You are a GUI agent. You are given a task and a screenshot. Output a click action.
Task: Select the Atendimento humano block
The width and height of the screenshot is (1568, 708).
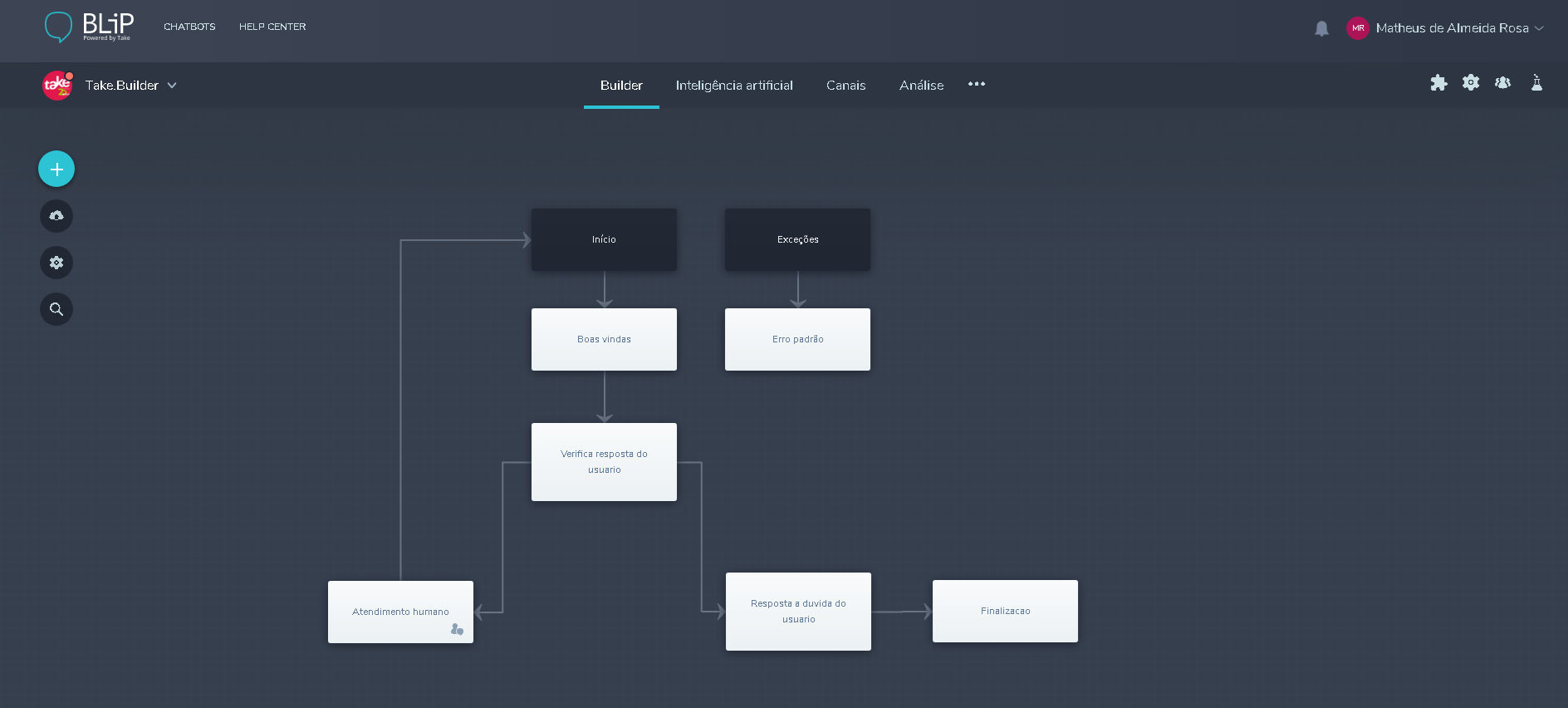tap(400, 612)
